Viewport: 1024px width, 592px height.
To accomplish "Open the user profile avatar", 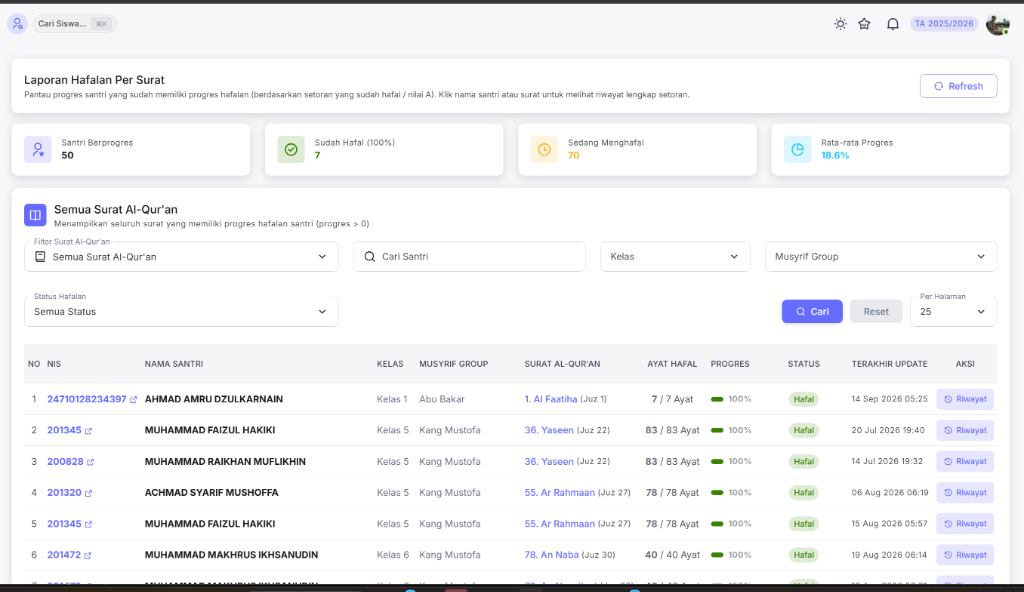I will (998, 24).
